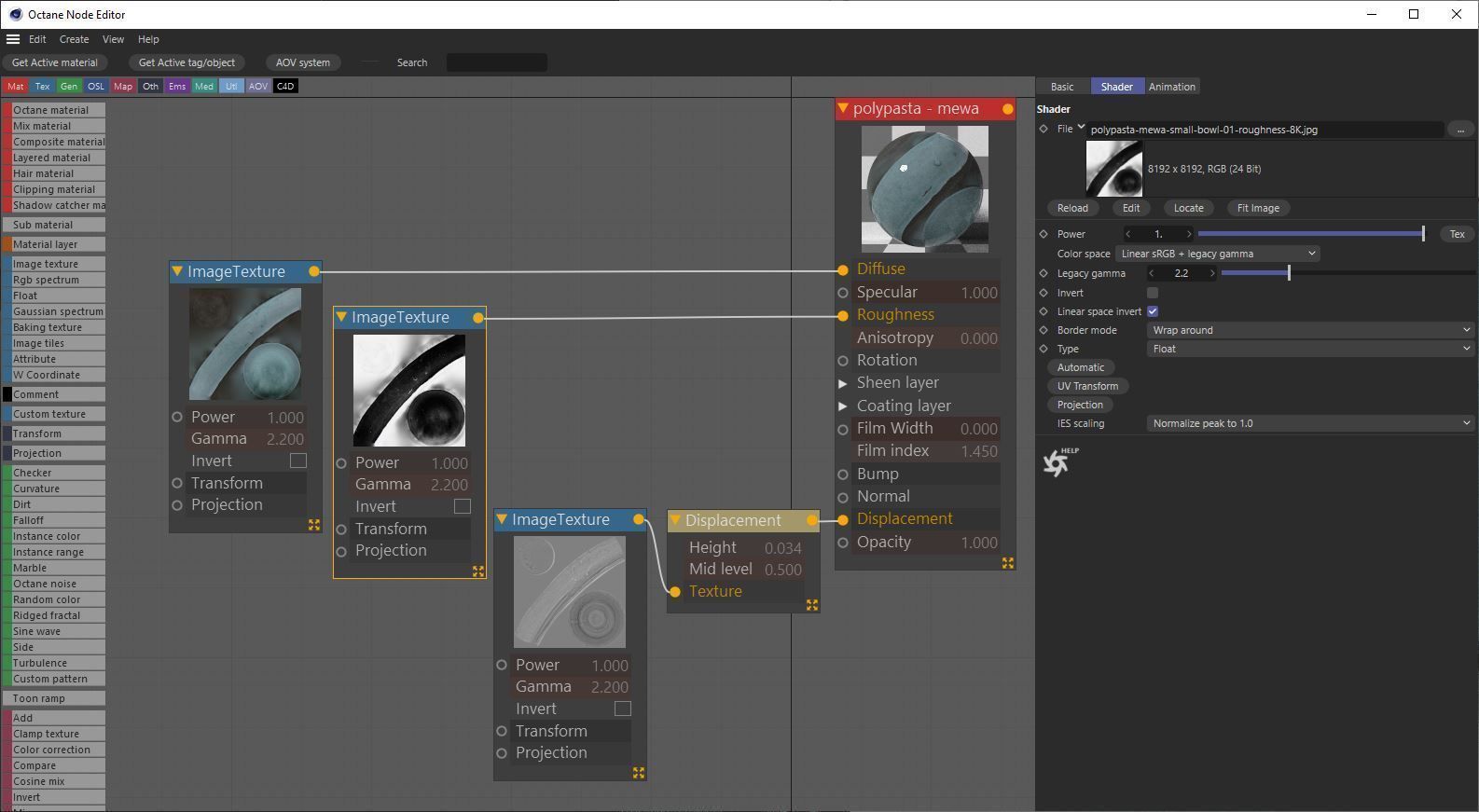Click into the Search input field
The width and height of the screenshot is (1479, 812).
497,62
